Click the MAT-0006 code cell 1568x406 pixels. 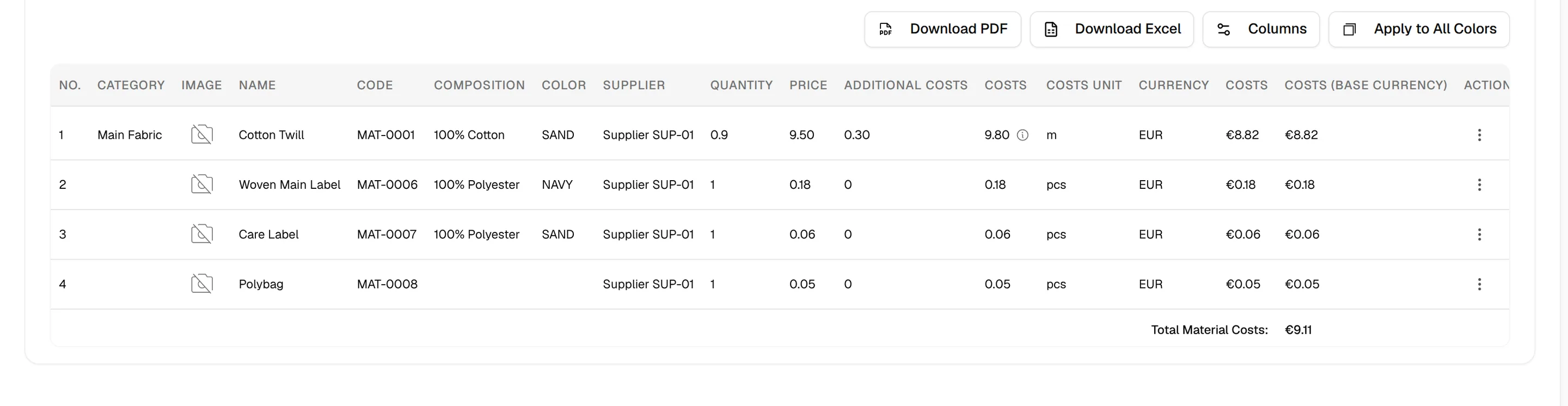point(387,184)
